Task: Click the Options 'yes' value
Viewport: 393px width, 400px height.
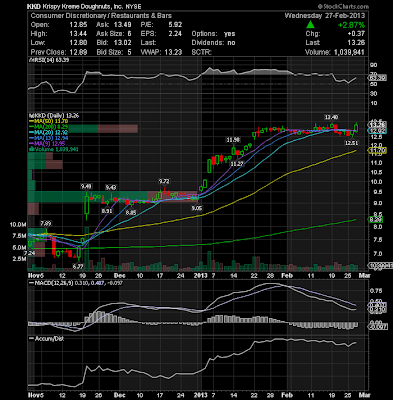Action: coord(230,34)
